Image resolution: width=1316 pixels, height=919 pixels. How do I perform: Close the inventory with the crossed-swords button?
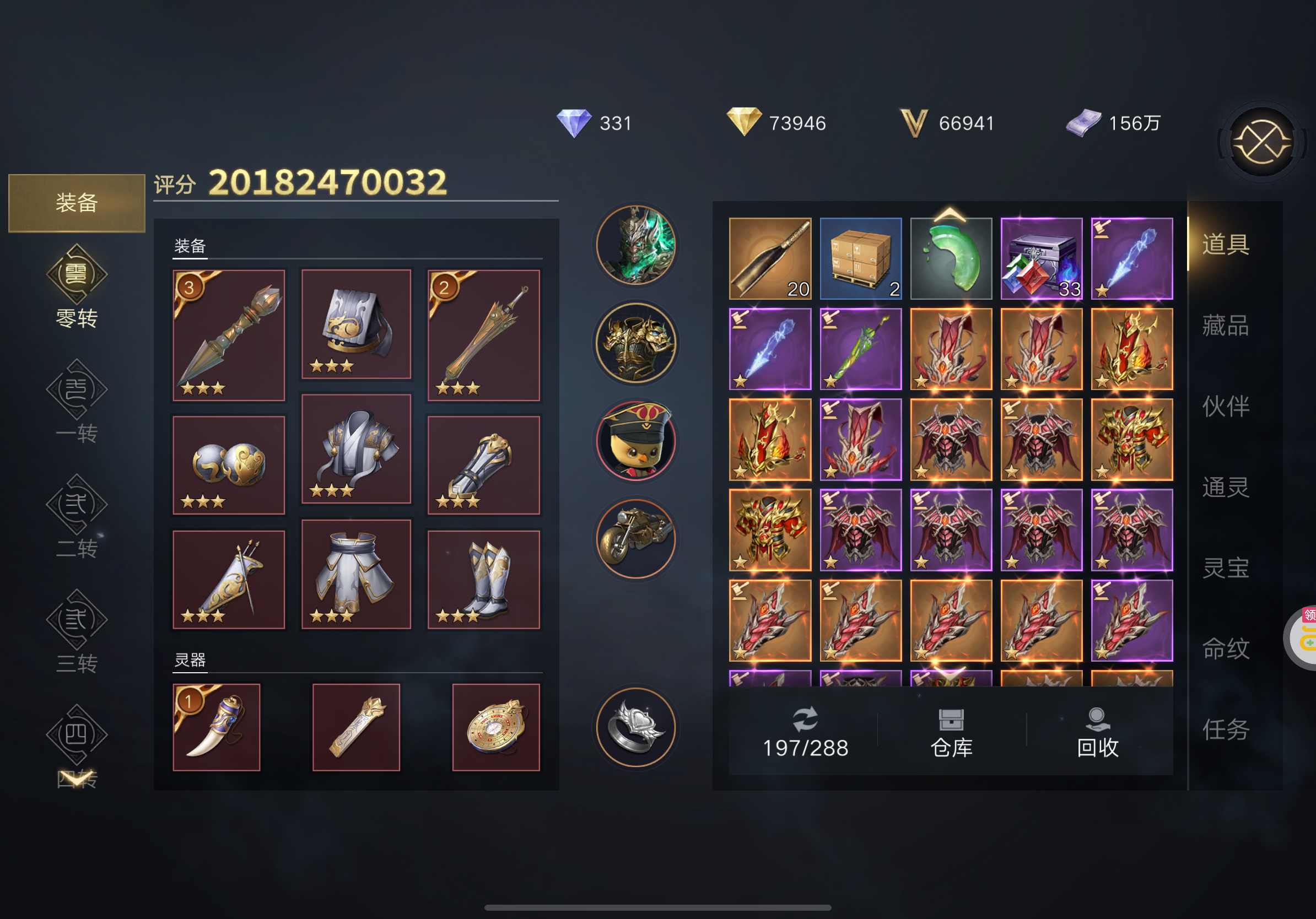tap(1261, 142)
